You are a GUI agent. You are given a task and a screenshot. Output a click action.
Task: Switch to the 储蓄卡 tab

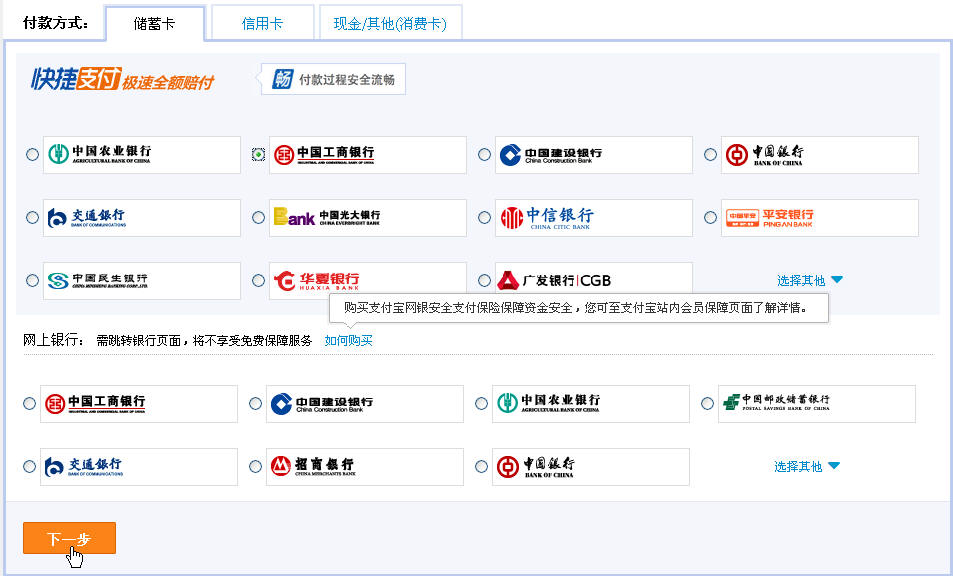coord(155,24)
